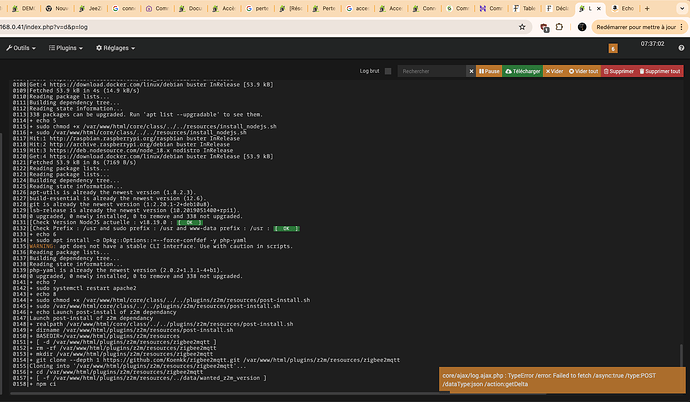Screen dimensions: 690x402
Task: Open a new browser tab with plus
Action: point(647,8)
